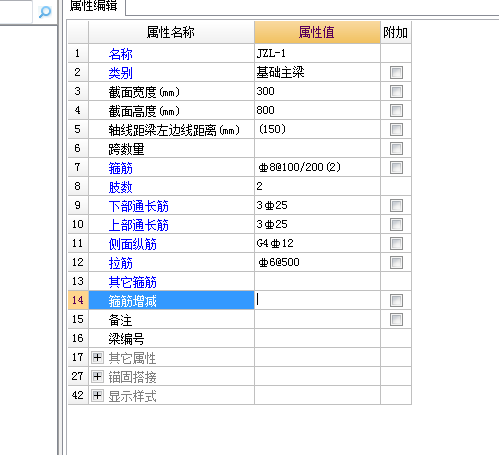Click the 下部通长筋 value cell

tap(317, 205)
